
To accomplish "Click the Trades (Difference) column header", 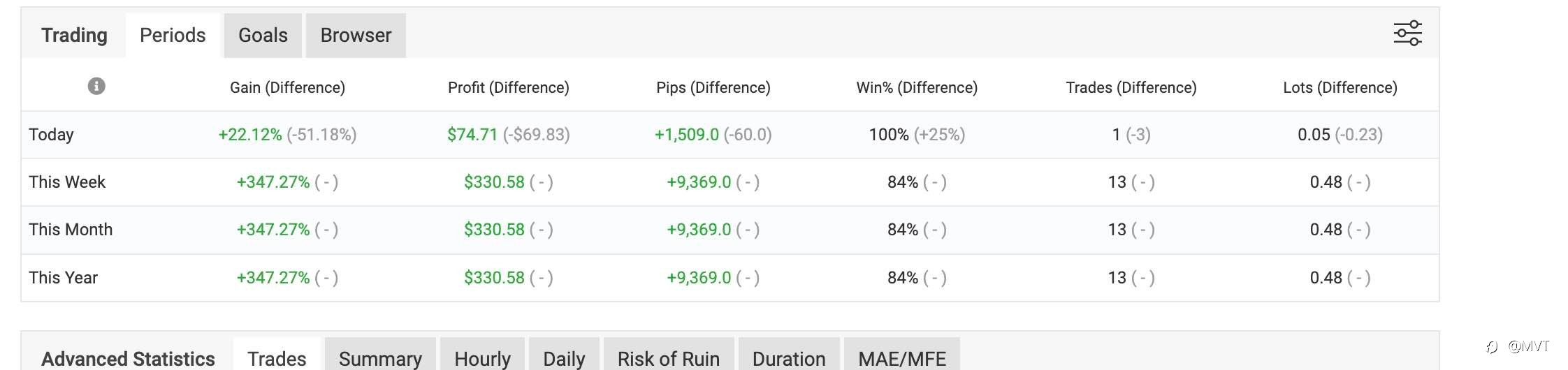I will point(1131,87).
